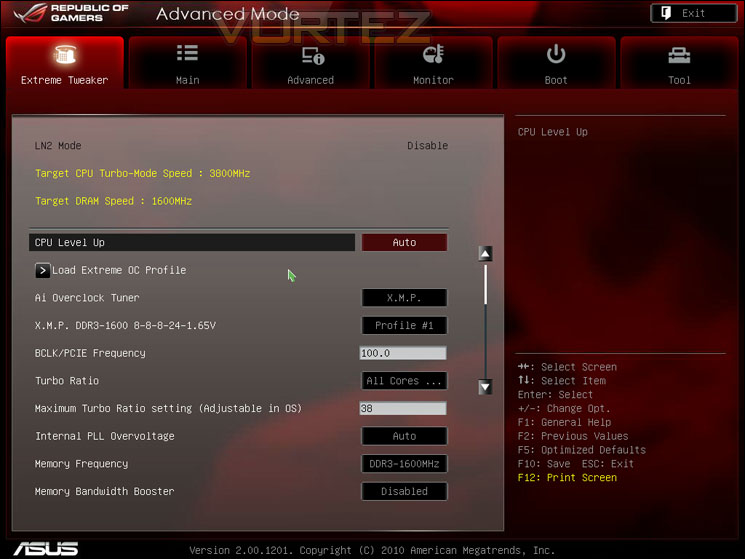Click the Exit button
This screenshot has width=745, height=559.
pyautogui.click(x=693, y=13)
